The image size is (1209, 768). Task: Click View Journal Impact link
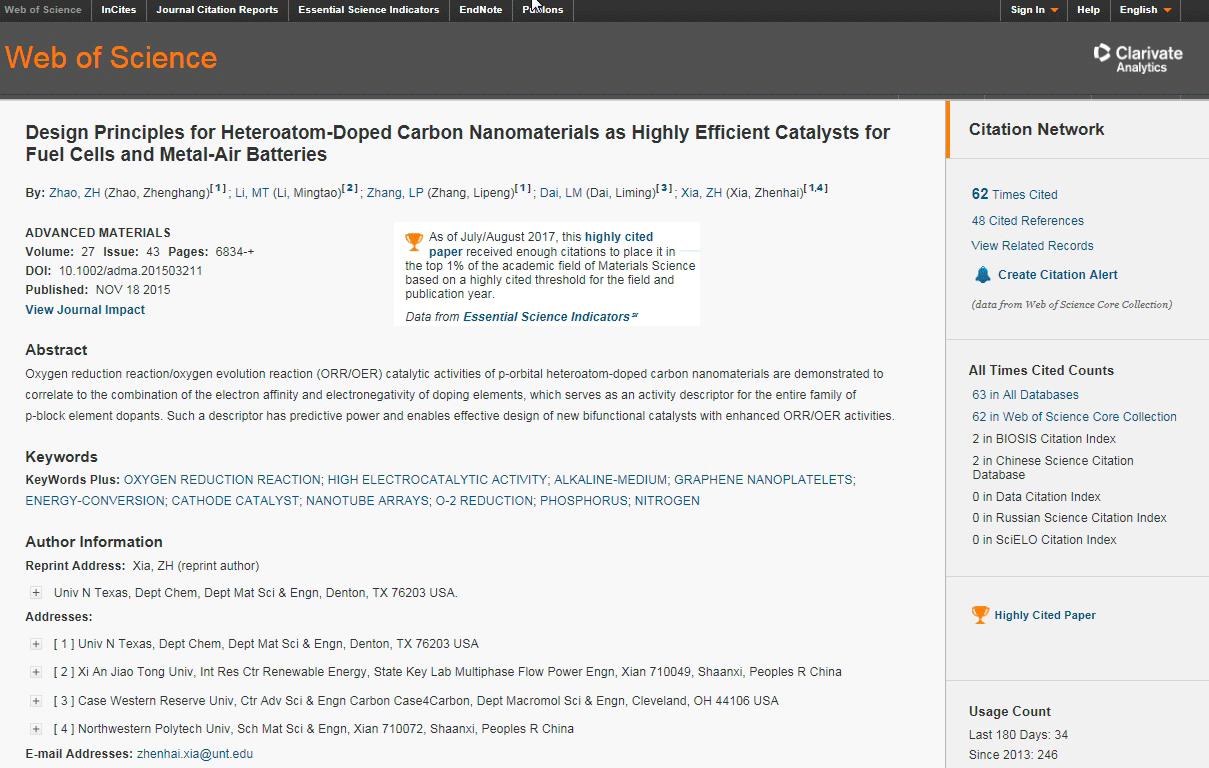tap(85, 310)
